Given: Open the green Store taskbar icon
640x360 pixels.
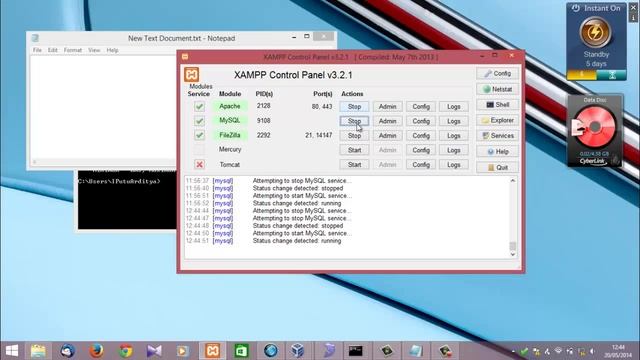Looking at the screenshot, I should point(241,351).
